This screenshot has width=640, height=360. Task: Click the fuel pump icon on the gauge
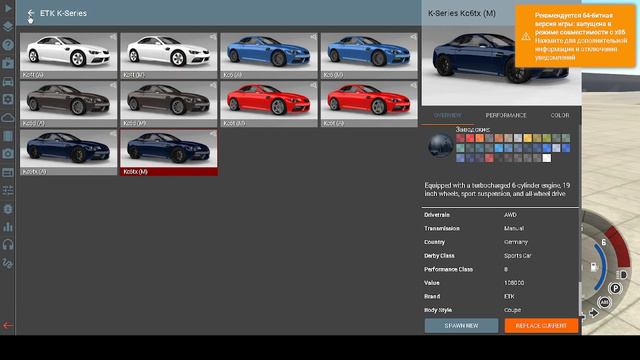coord(594,267)
